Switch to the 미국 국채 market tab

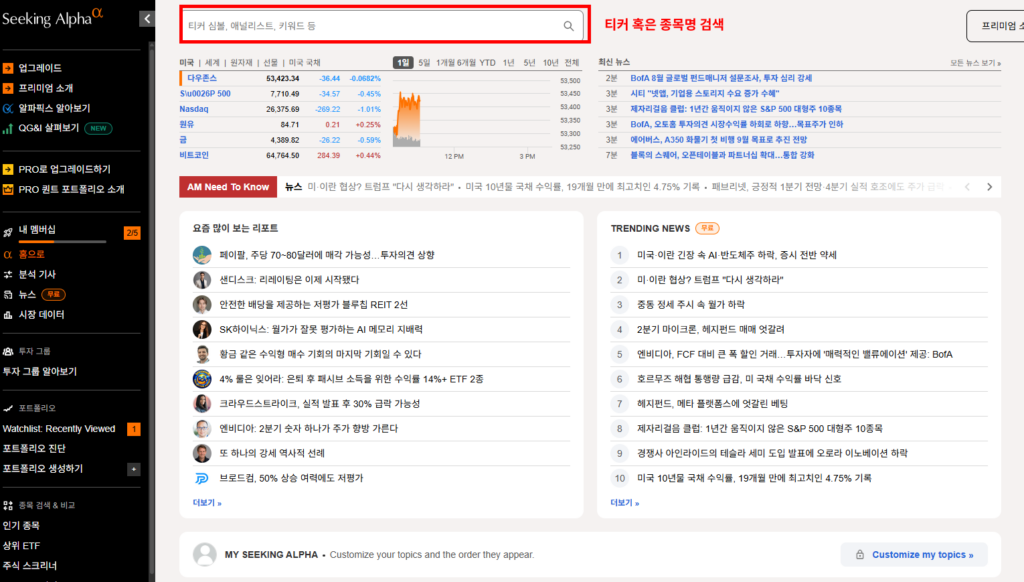coord(304,63)
